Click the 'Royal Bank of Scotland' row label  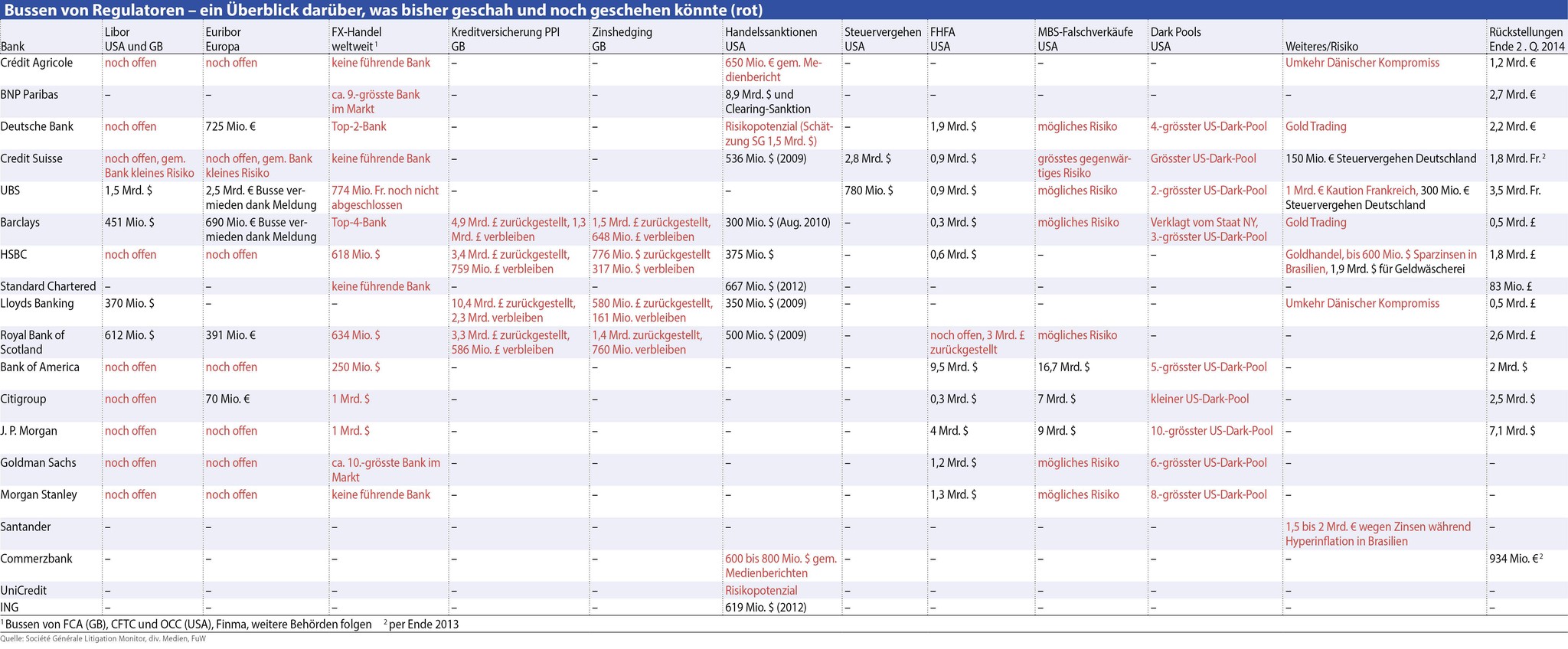click(32, 342)
